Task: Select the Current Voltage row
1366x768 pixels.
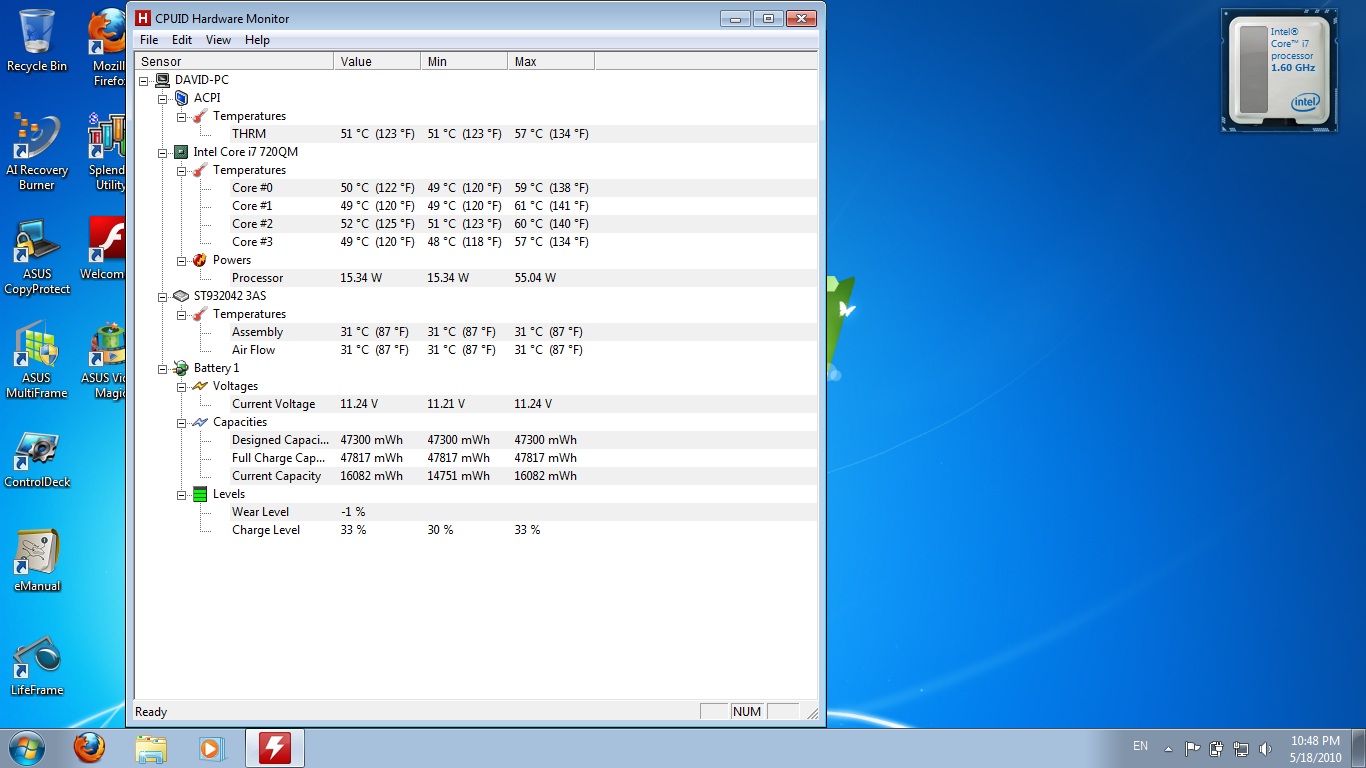Action: [x=476, y=404]
